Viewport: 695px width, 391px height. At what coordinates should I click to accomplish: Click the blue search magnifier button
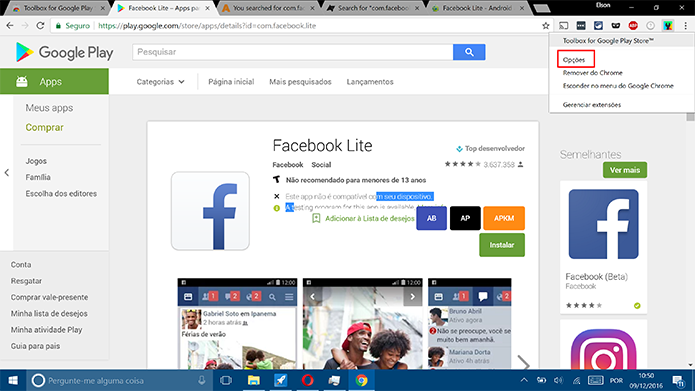click(469, 52)
